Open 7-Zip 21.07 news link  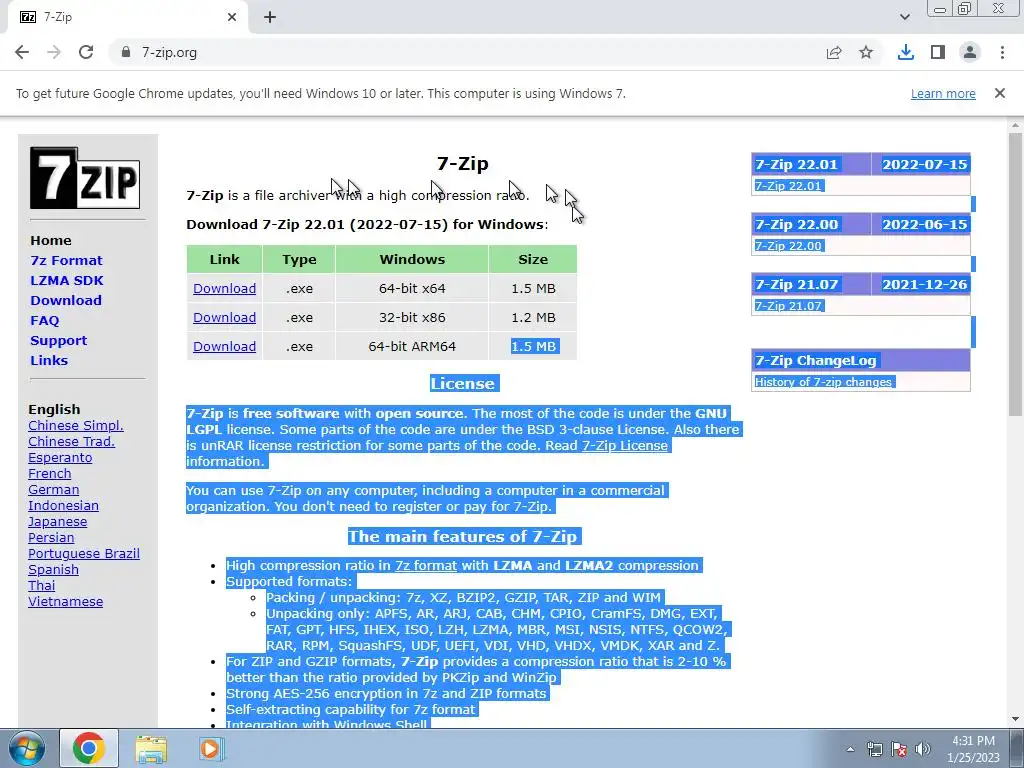pos(788,306)
